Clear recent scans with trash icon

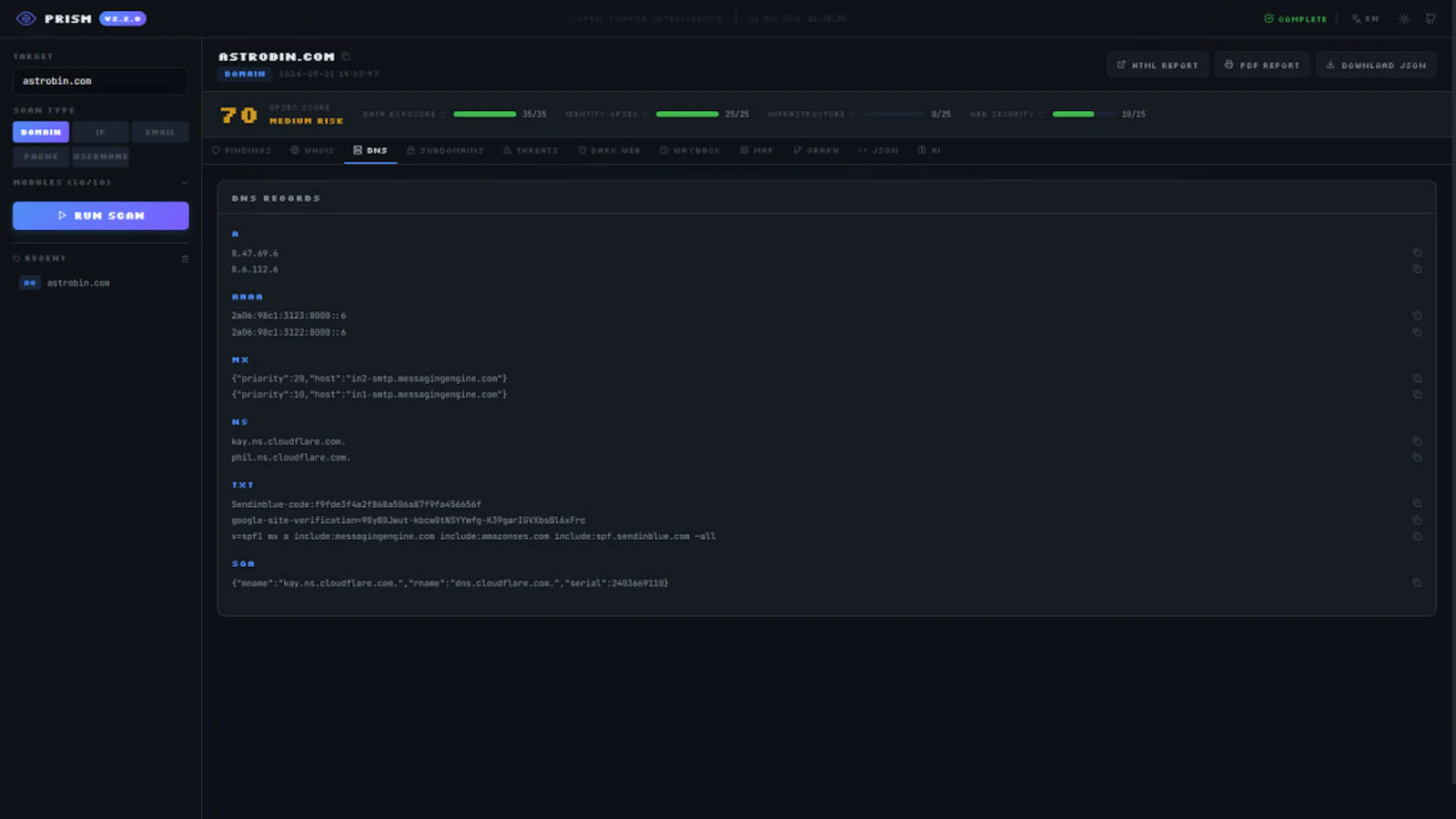pos(185,258)
